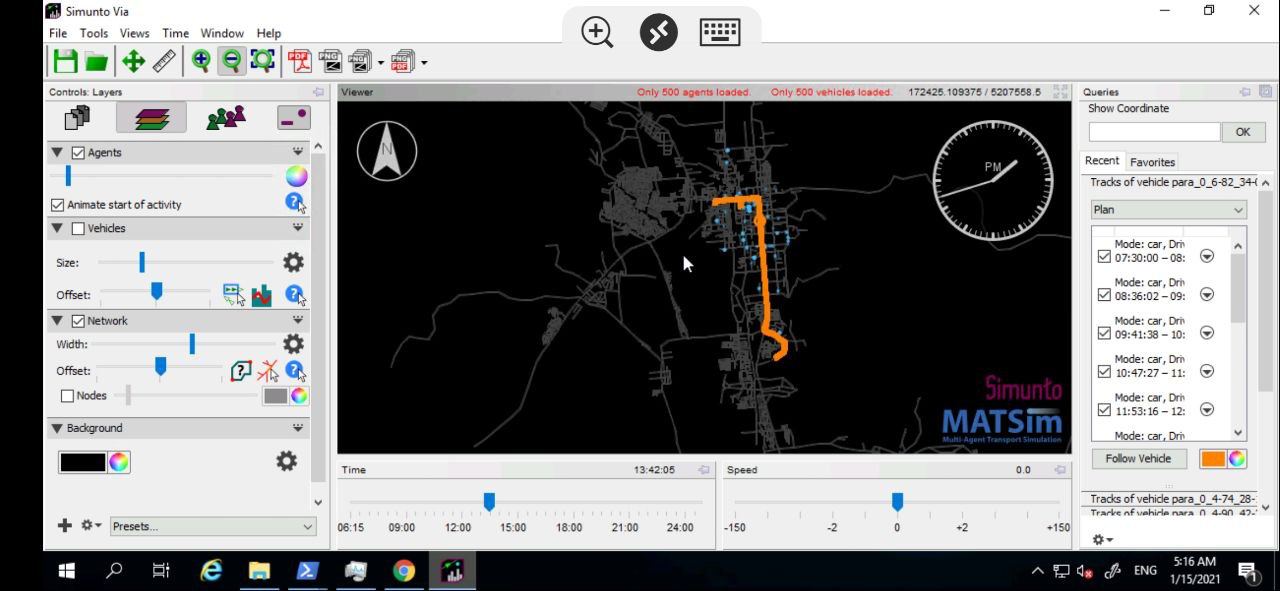Uncheck the 07:30:00 plan leg checkbox

tap(1104, 256)
